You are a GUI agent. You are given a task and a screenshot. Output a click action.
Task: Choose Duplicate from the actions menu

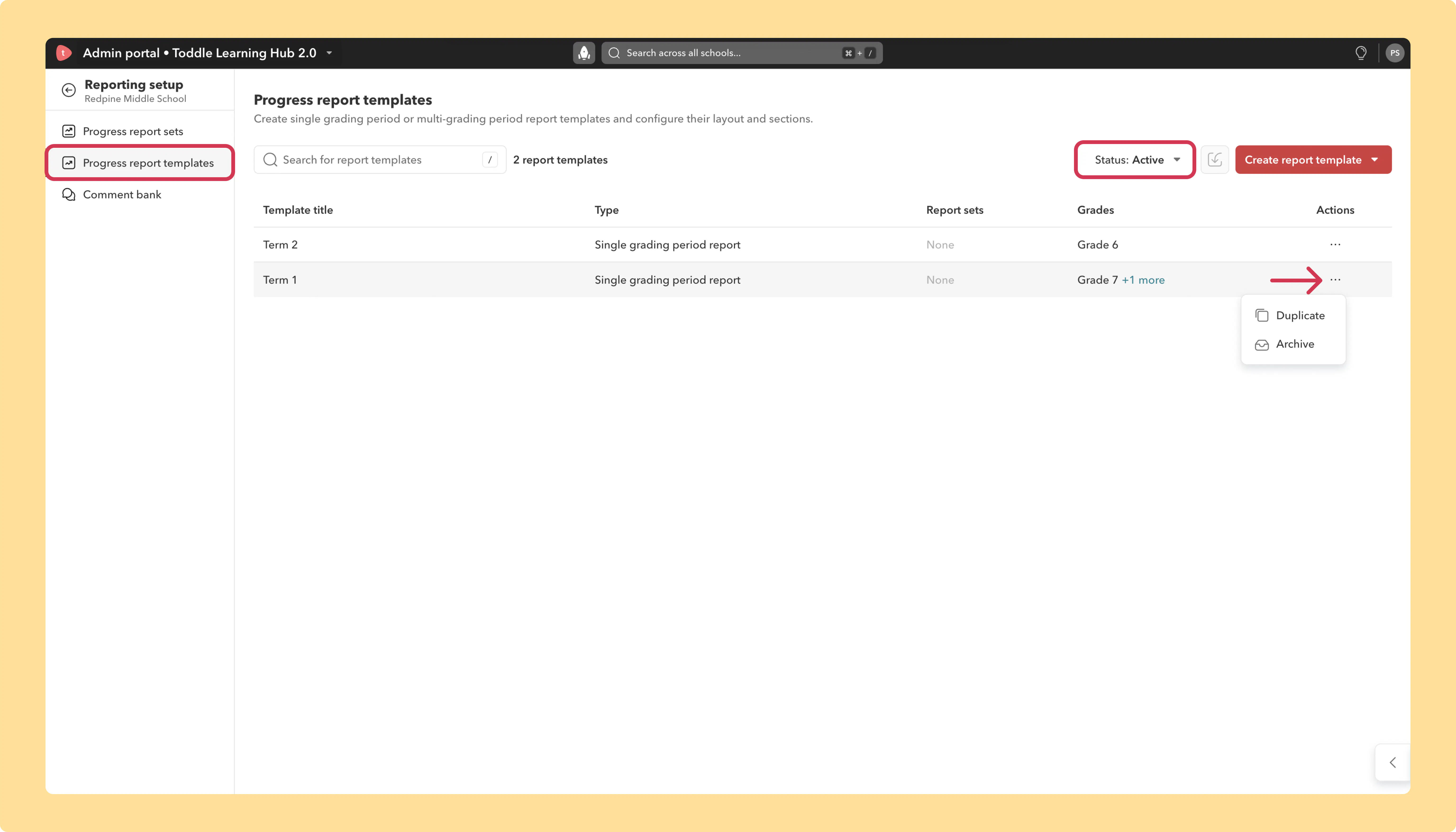tap(1293, 315)
